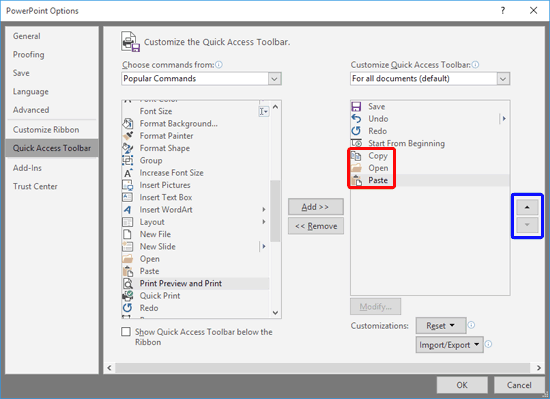Click the Open folder icon in toolbar list
The width and height of the screenshot is (550, 399).
[356, 168]
